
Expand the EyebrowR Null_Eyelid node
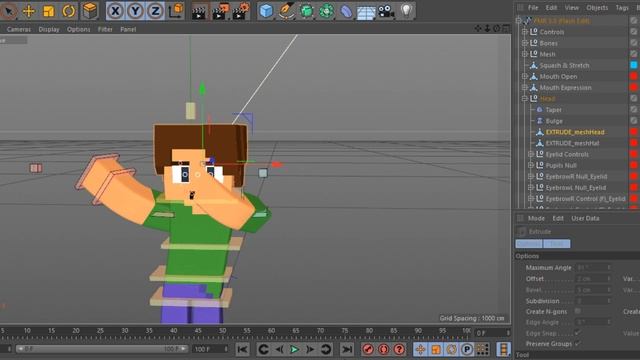pyautogui.click(x=531, y=176)
